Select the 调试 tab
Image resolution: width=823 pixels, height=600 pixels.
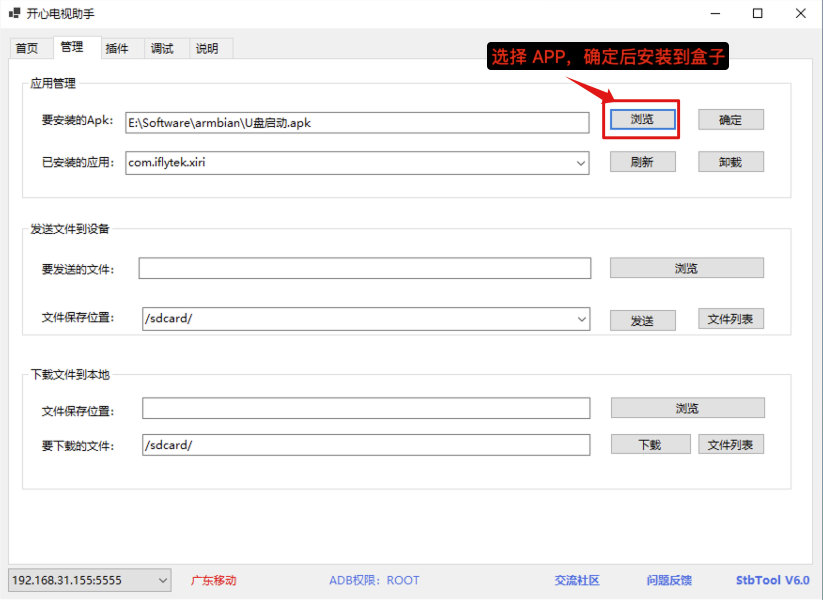[x=162, y=48]
